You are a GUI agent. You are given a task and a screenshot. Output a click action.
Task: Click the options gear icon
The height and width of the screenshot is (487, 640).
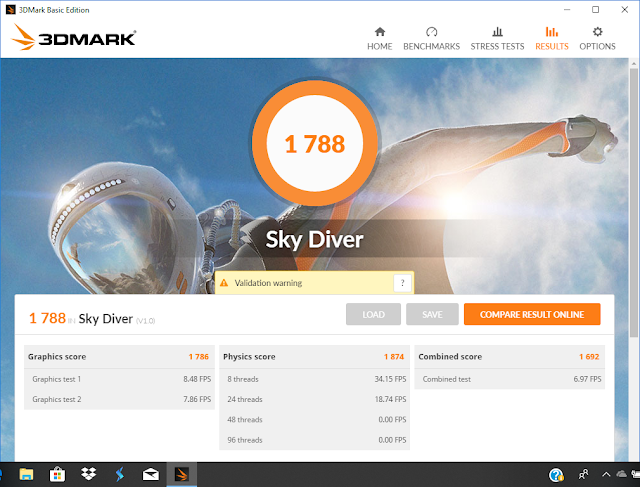click(598, 32)
